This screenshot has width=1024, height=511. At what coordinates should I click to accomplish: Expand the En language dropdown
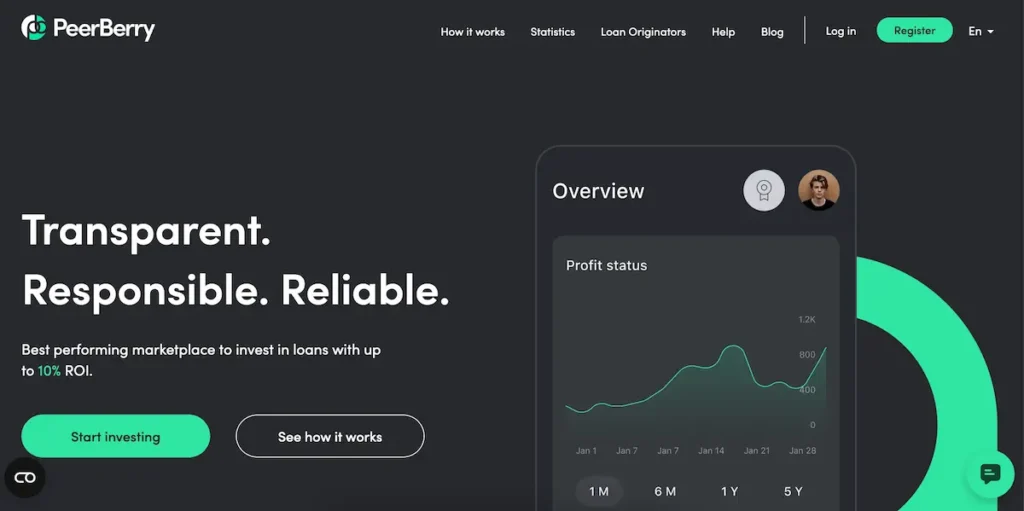tap(981, 31)
